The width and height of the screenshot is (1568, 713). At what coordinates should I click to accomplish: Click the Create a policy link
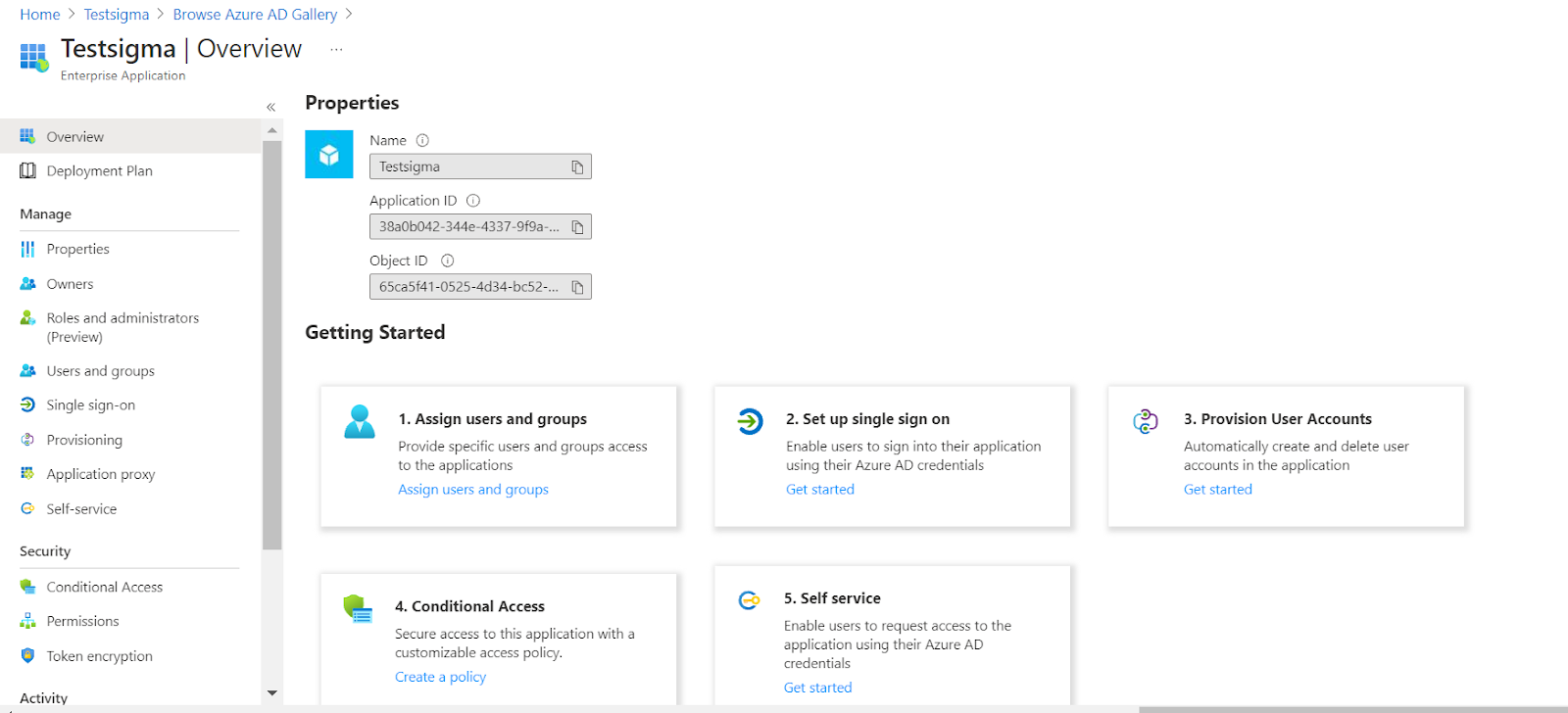[440, 677]
